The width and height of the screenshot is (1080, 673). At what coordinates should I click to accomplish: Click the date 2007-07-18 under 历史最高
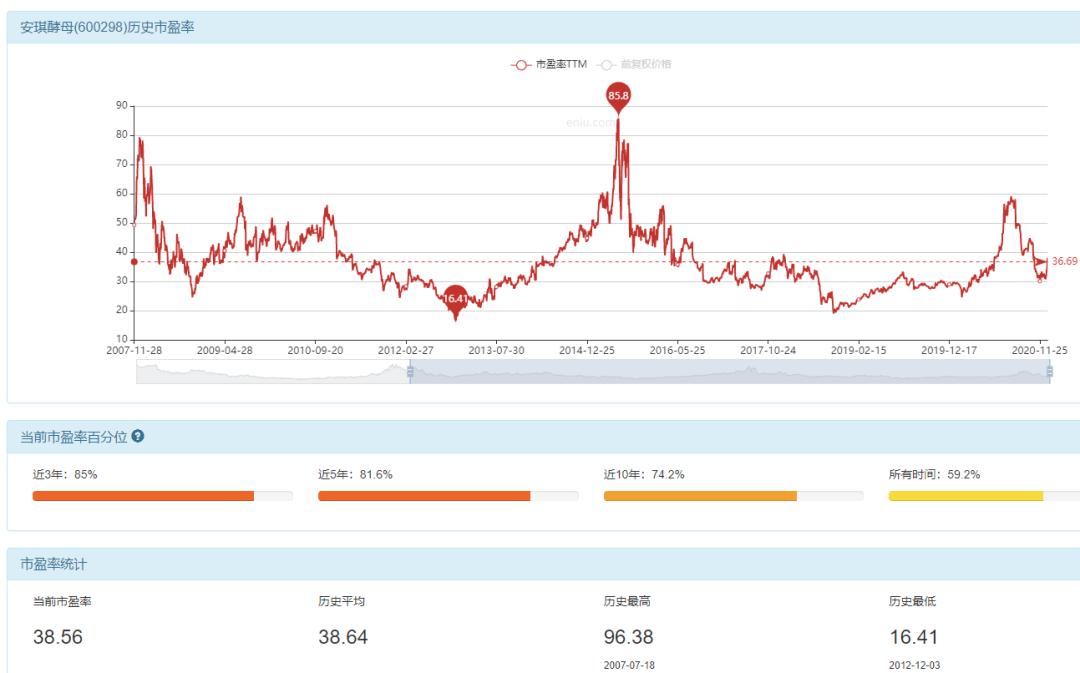point(629,665)
